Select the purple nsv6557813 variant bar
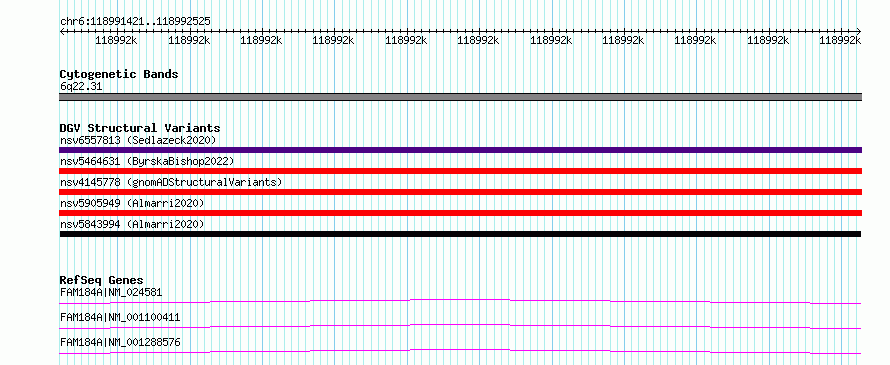This screenshot has width=890, height=365. 460,150
